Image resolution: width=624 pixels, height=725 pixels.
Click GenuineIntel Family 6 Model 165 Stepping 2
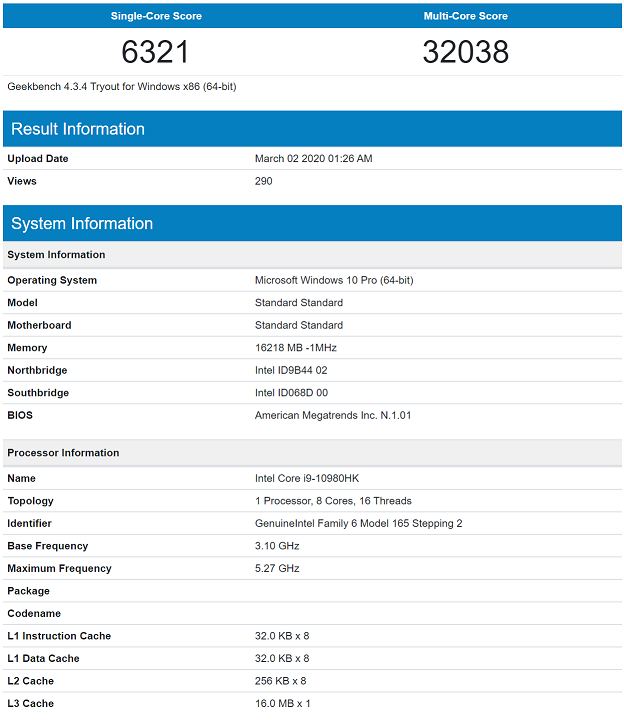coord(358,523)
